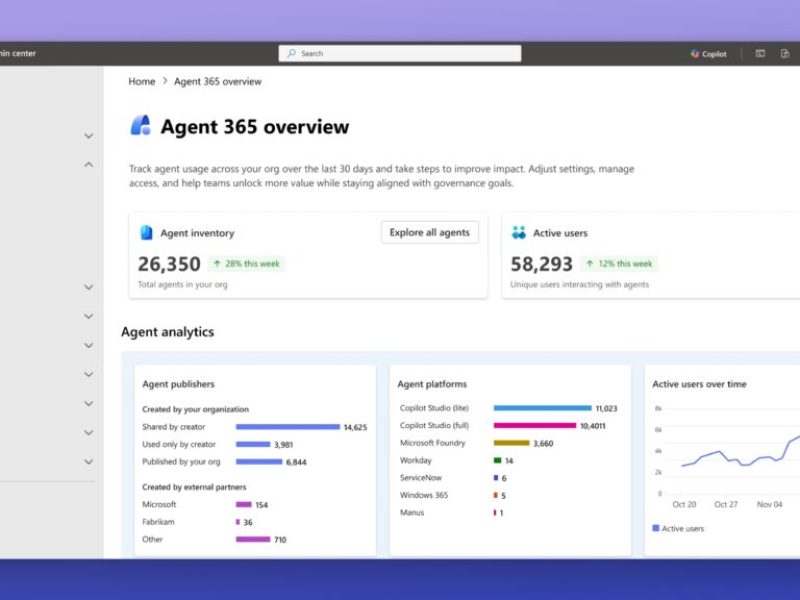
Task: Click the green trend arrow on the 28% badge
Action: click(x=218, y=263)
